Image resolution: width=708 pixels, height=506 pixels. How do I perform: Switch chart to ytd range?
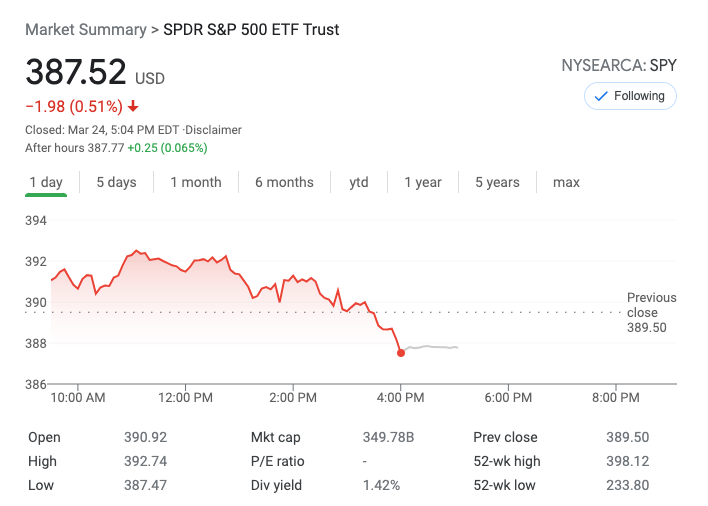359,182
